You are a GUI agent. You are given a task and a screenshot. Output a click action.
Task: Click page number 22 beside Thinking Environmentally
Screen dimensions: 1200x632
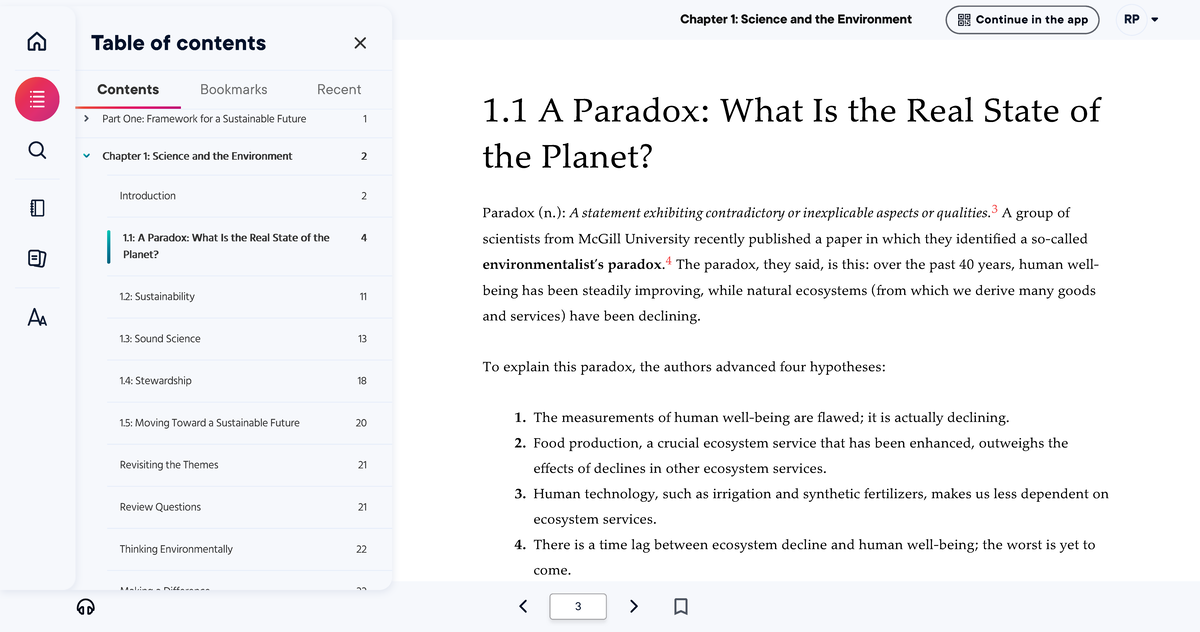click(x=362, y=549)
